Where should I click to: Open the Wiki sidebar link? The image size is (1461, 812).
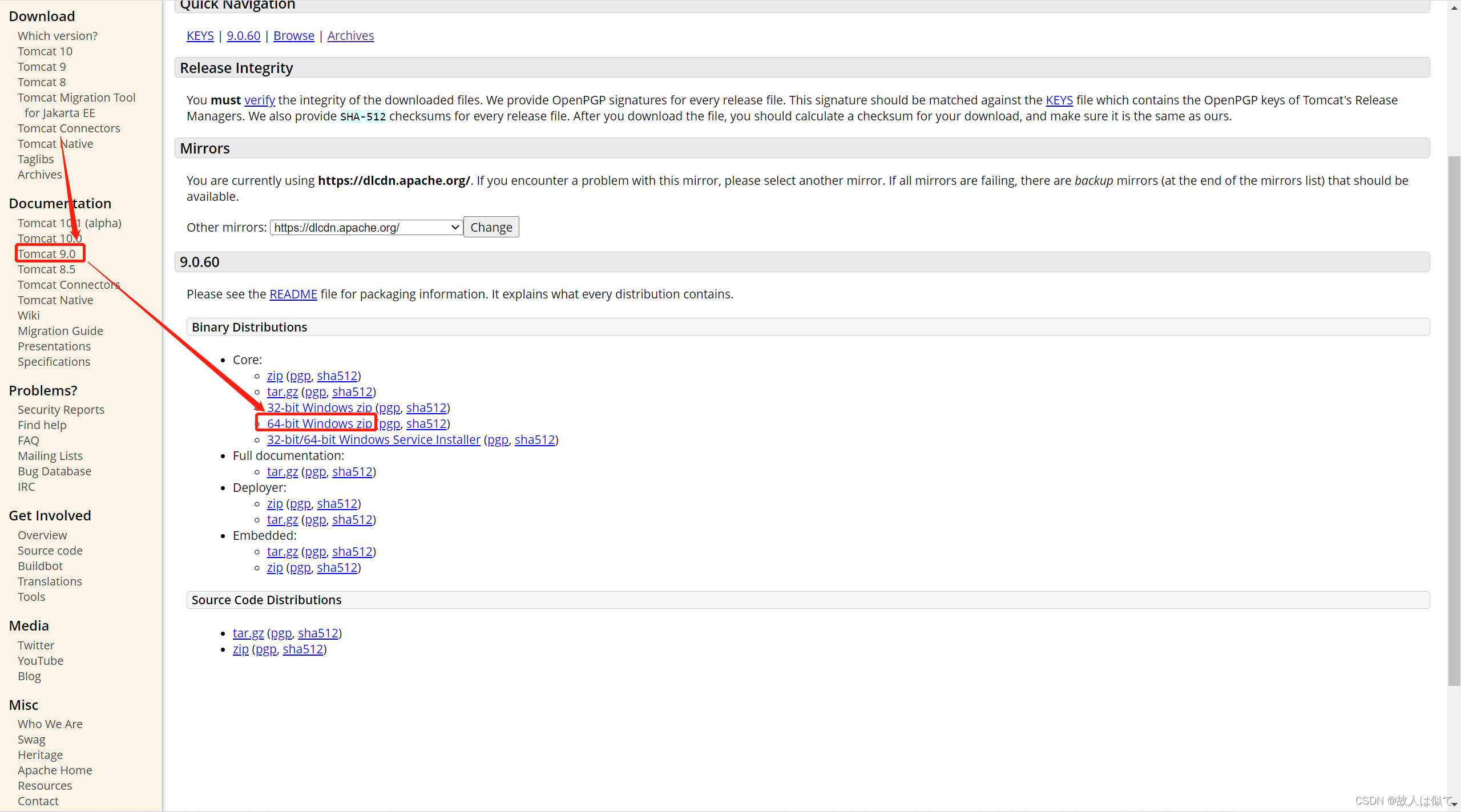tap(29, 315)
